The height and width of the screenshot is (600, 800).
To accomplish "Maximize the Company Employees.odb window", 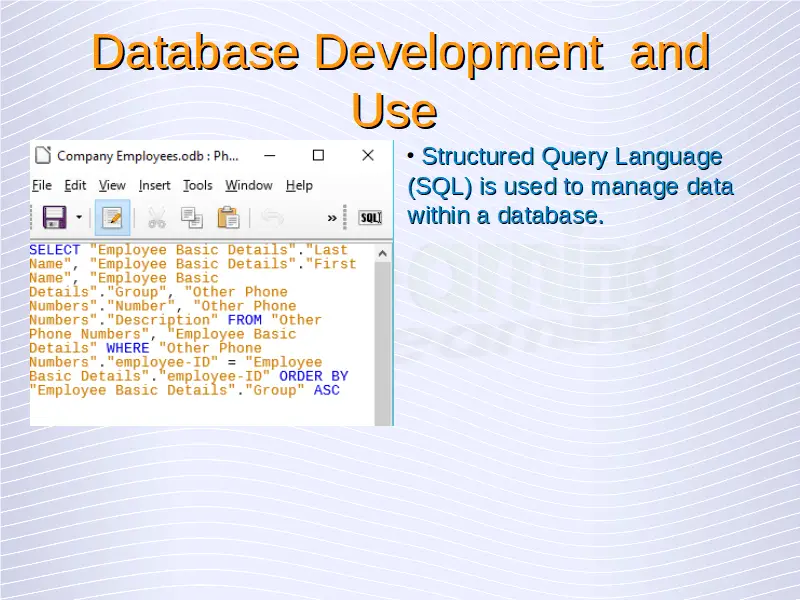I will click(318, 155).
